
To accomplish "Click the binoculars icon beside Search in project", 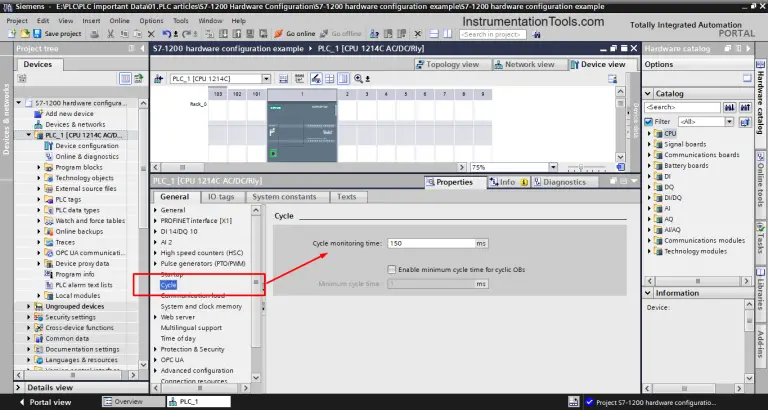I will click(536, 35).
